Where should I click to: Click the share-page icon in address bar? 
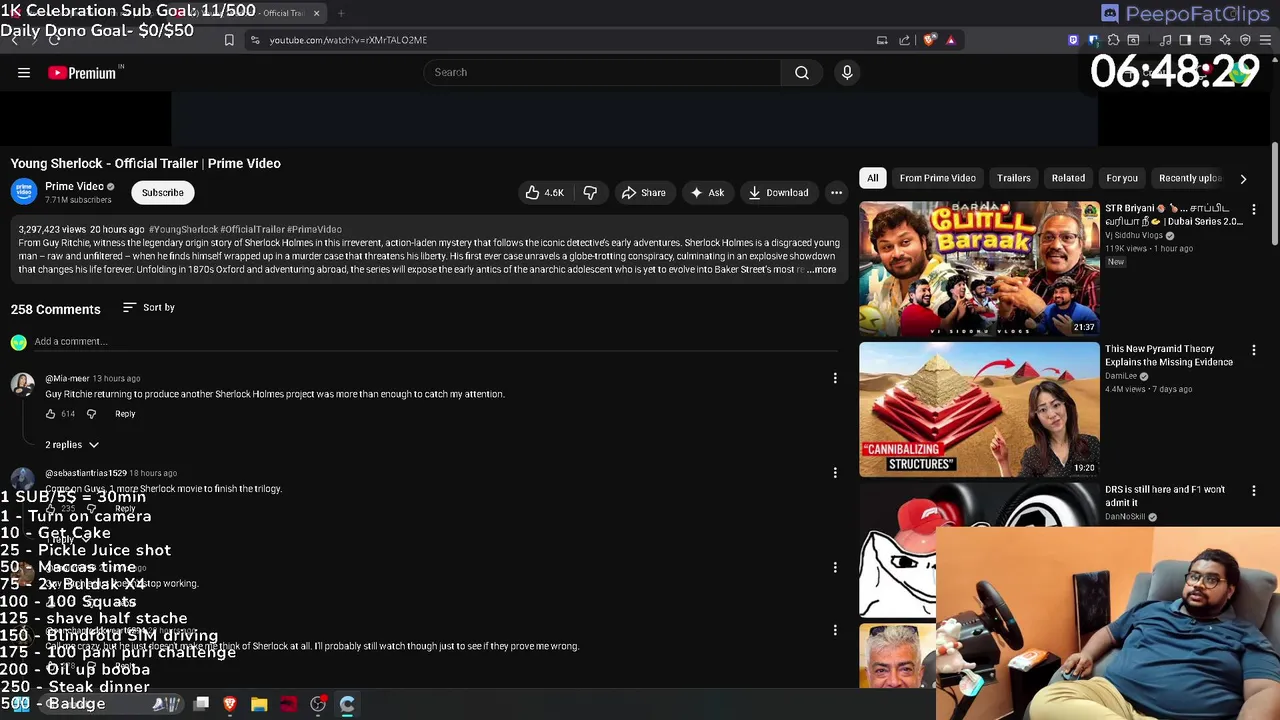[904, 40]
